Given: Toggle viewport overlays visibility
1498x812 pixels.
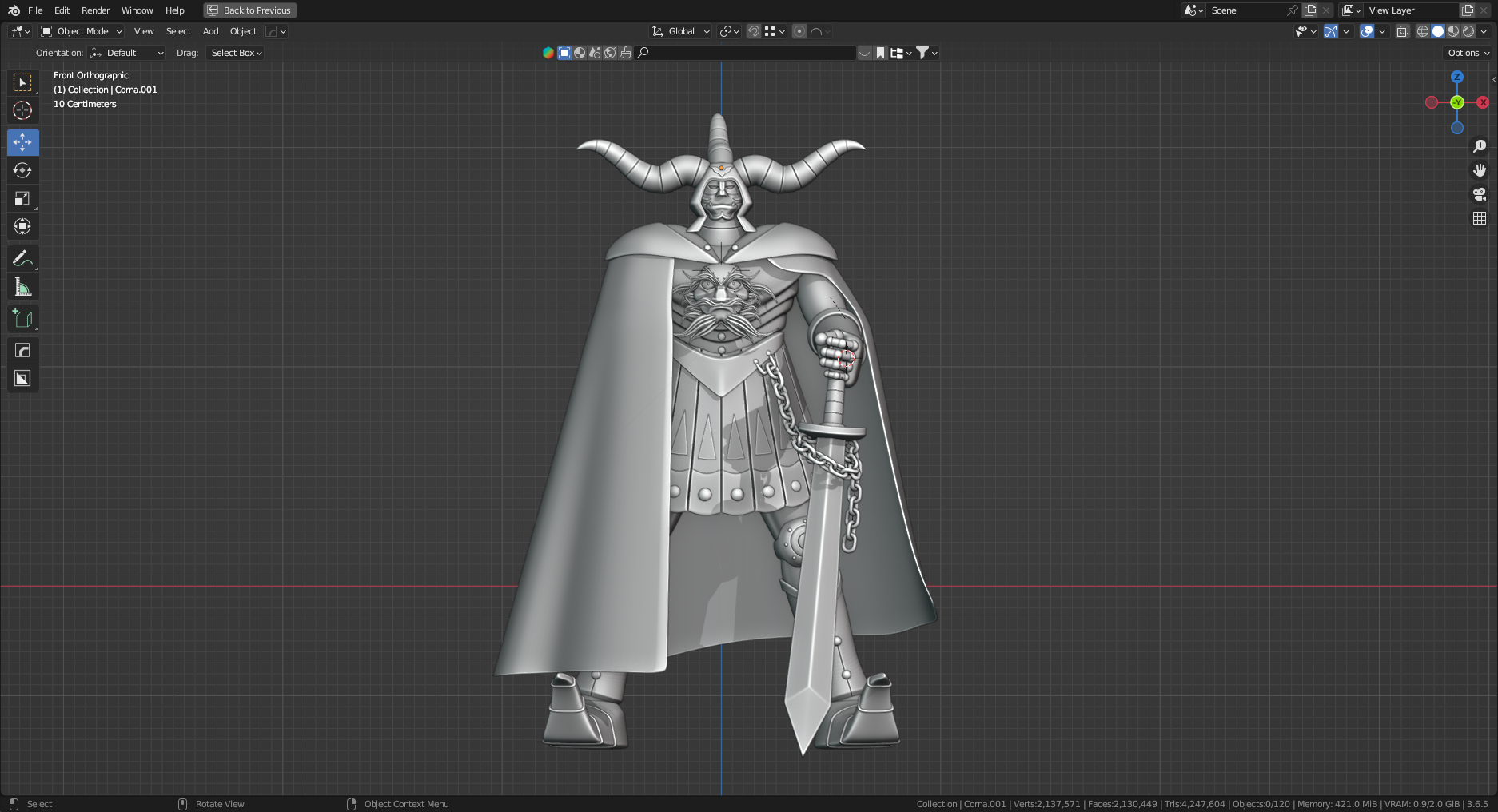Looking at the screenshot, I should coord(1367,31).
